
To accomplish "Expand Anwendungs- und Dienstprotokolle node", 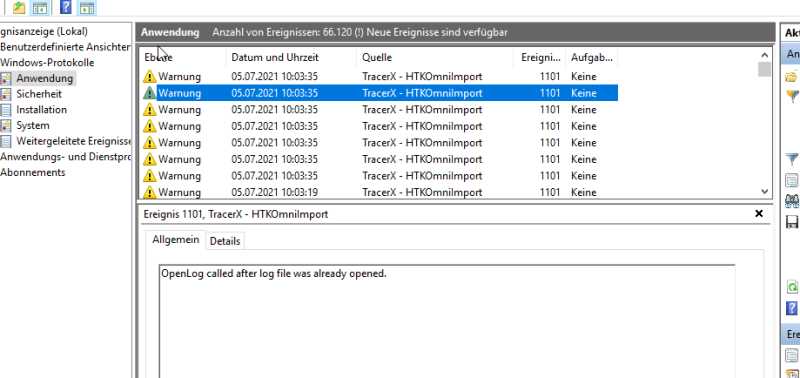I will click(65, 157).
